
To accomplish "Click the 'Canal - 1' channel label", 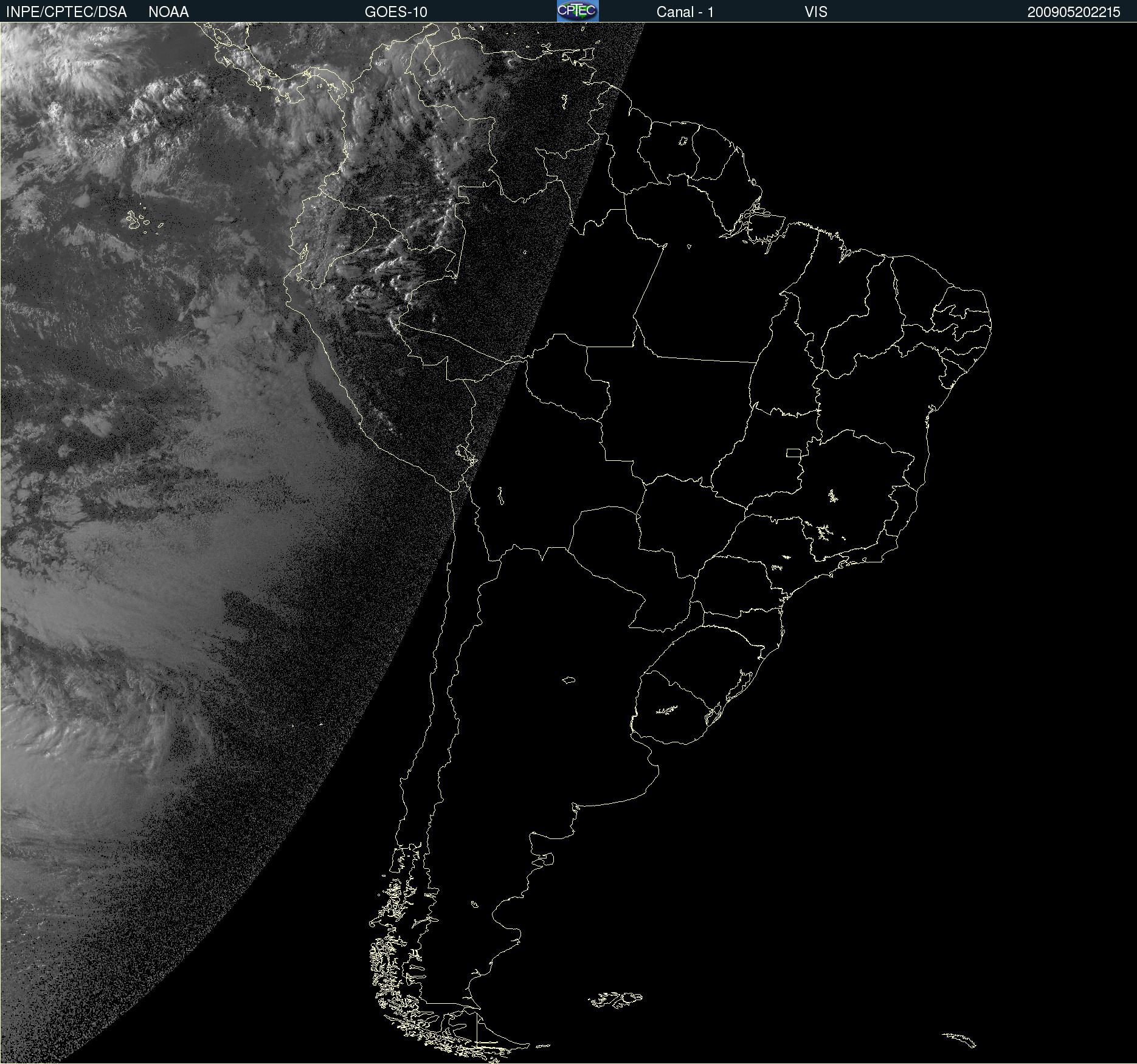I will [x=685, y=12].
